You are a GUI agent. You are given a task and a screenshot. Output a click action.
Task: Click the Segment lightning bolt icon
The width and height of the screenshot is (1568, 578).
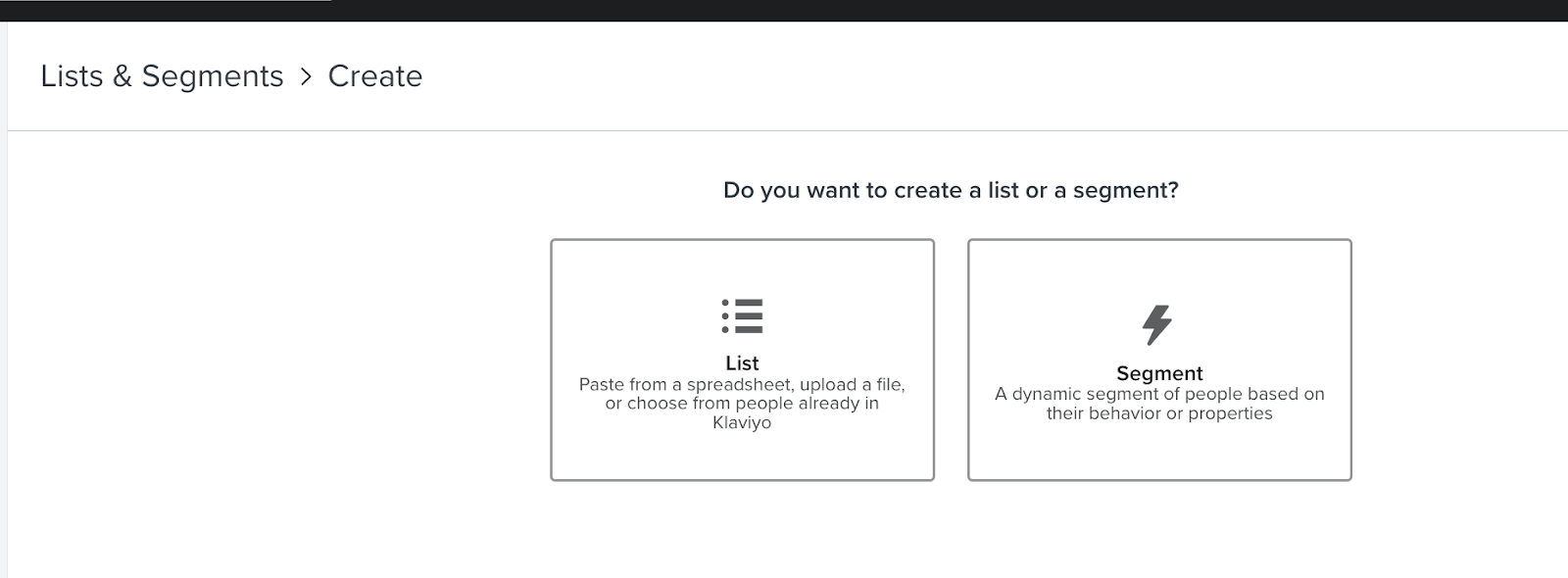(1157, 324)
